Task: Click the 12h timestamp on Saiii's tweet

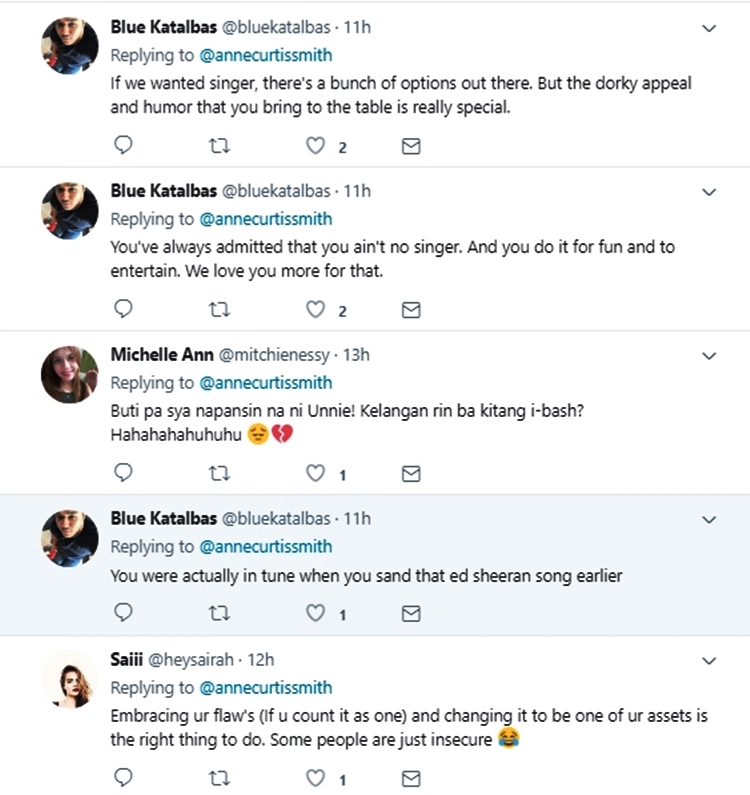Action: pos(261,659)
